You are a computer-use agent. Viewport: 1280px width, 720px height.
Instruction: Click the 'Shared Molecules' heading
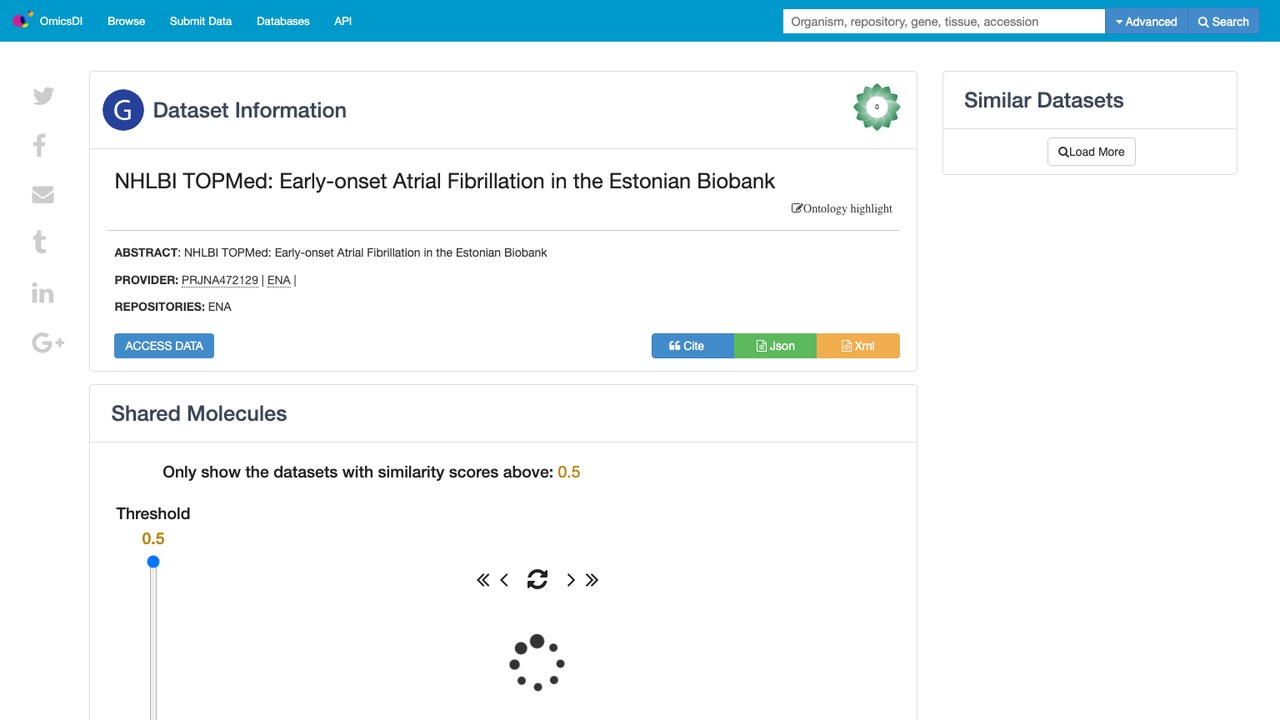tap(199, 414)
